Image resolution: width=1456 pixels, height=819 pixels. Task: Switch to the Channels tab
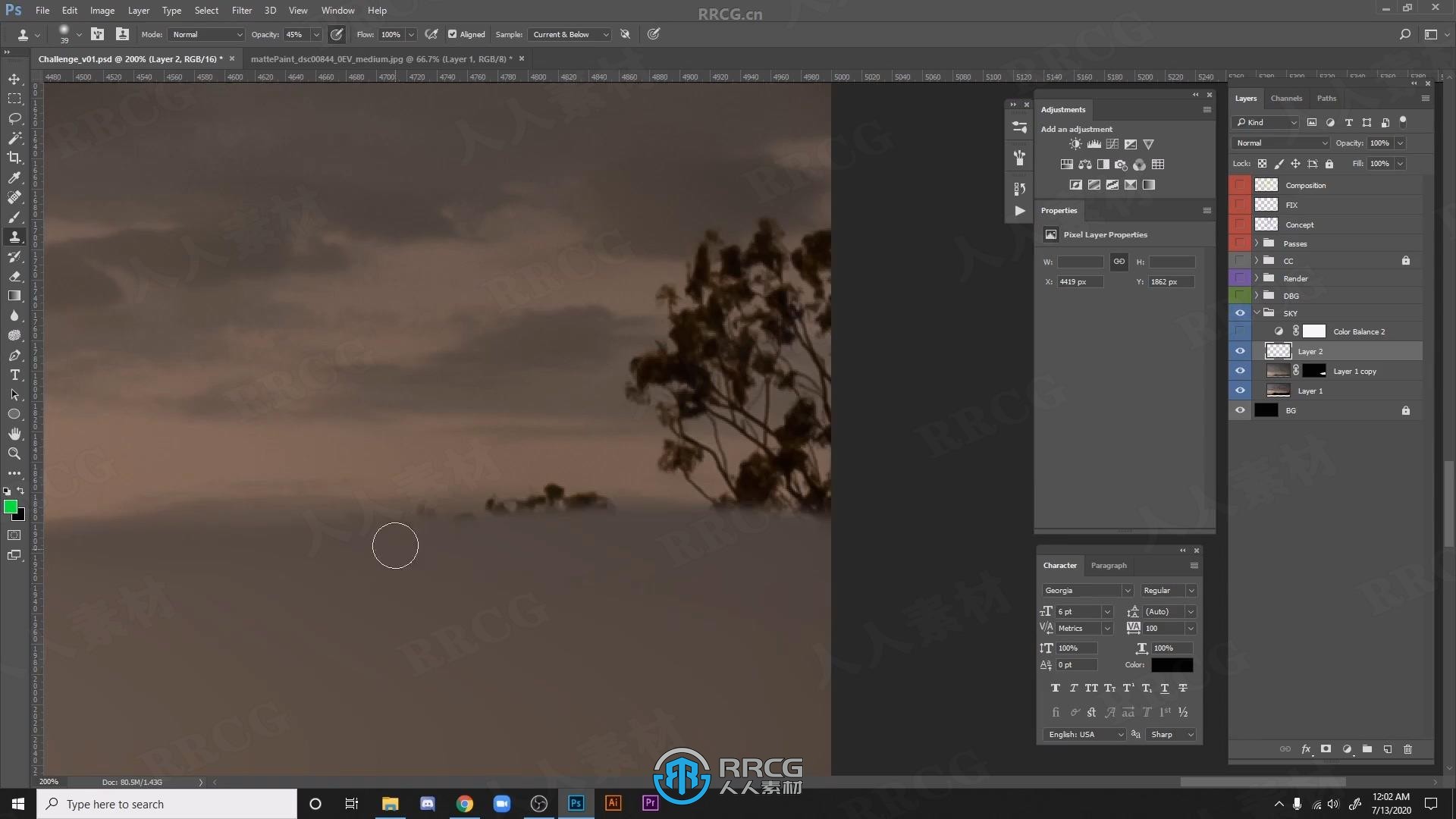[x=1287, y=97]
